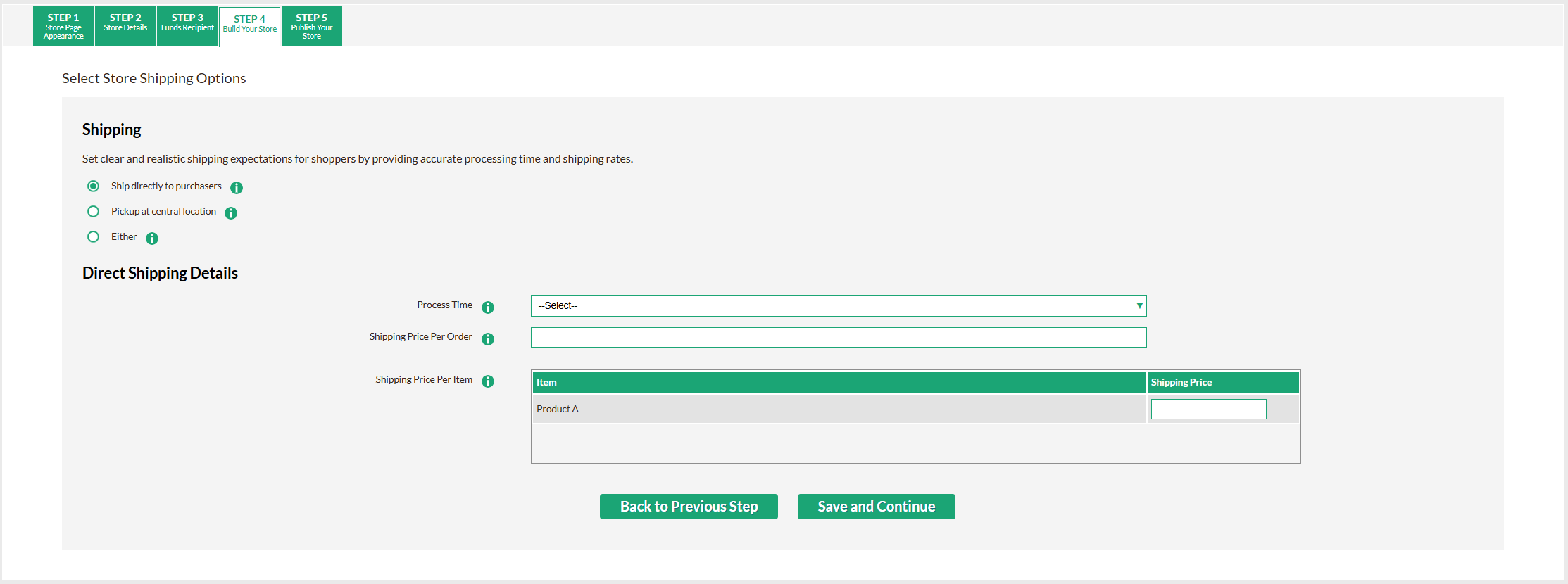
Task: Choose Pickup at central location option
Action: (93, 212)
